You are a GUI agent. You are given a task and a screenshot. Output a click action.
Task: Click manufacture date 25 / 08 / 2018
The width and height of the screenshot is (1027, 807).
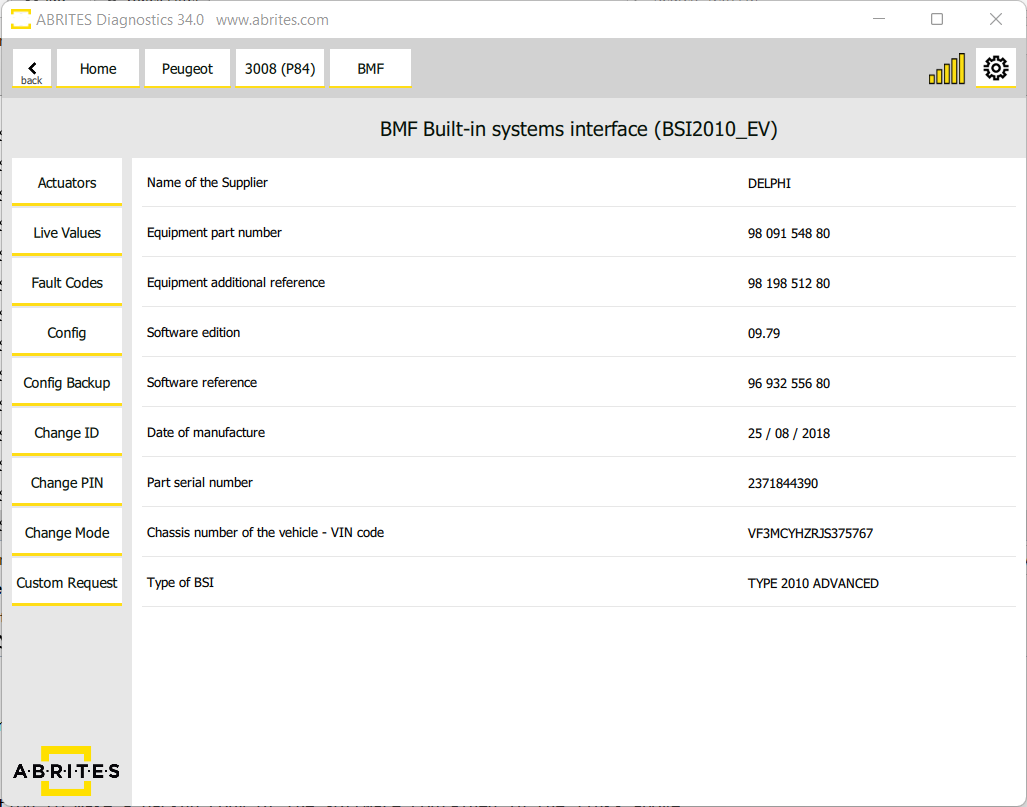[789, 433]
